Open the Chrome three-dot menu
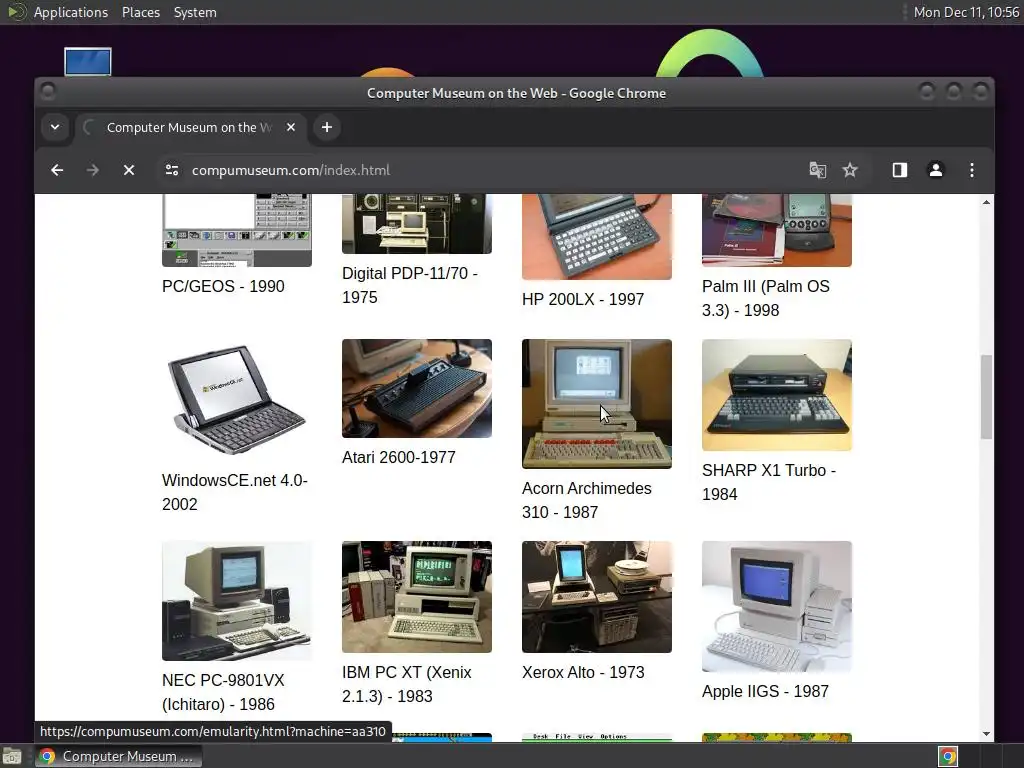Image resolution: width=1024 pixels, height=768 pixels. click(972, 170)
